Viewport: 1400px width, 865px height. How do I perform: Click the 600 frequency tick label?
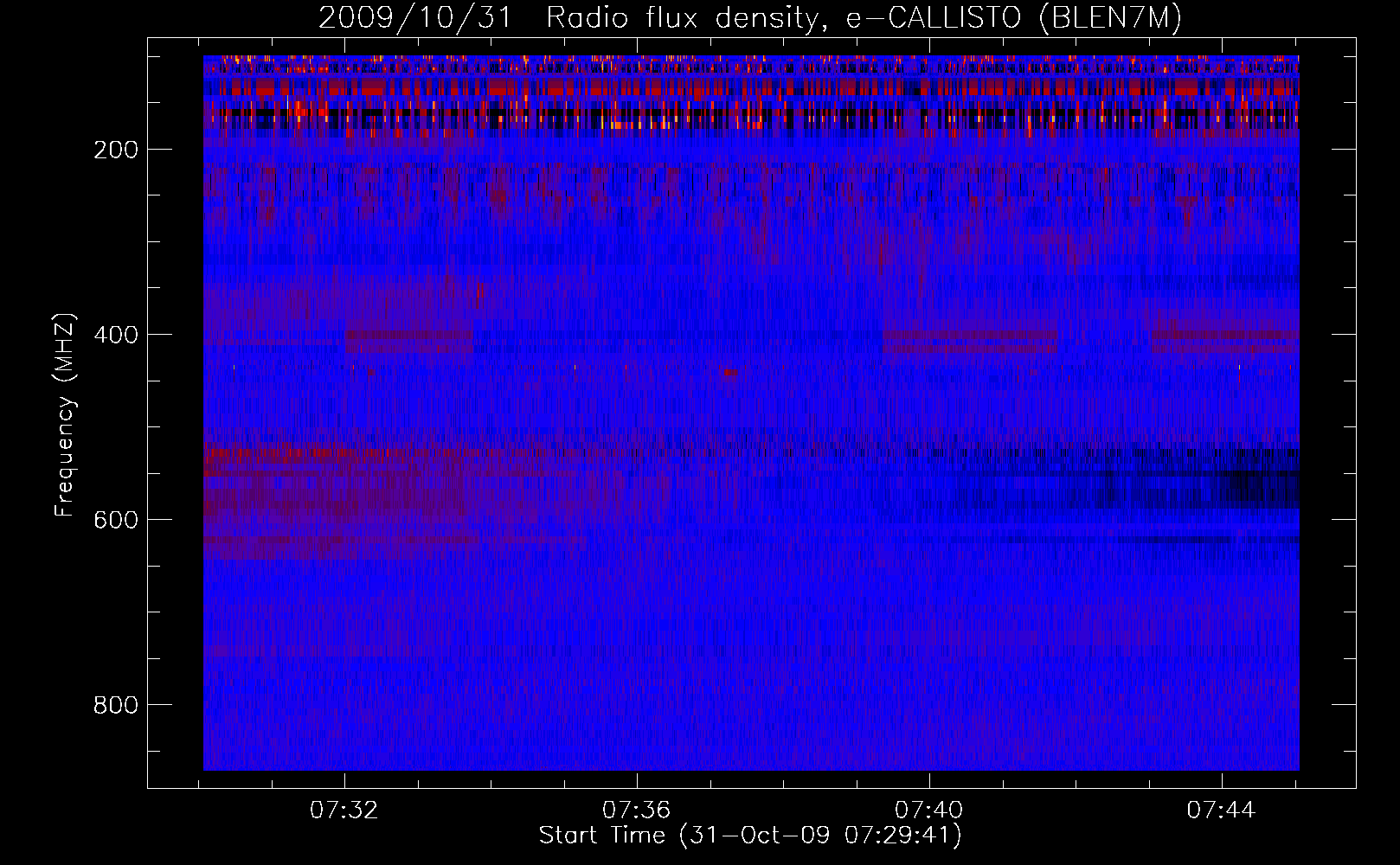coord(116,520)
